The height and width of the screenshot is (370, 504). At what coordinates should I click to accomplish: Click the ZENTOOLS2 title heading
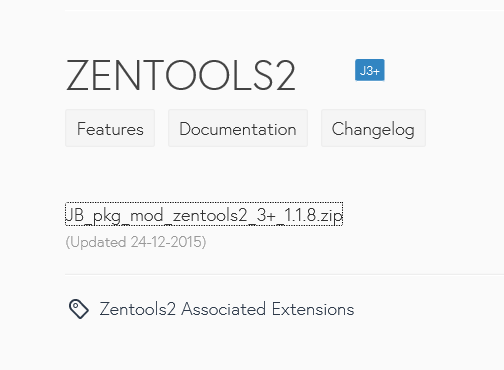(181, 75)
